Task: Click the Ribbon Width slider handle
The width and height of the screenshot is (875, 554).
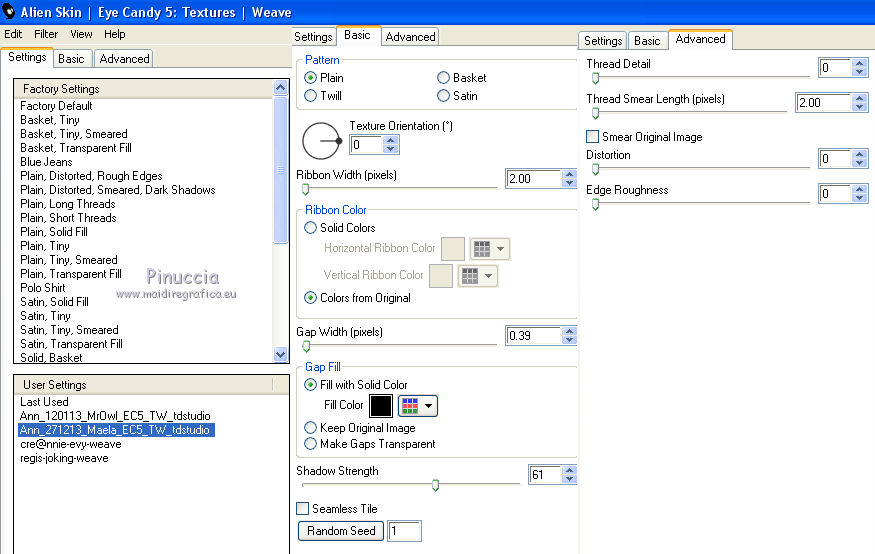Action: [x=305, y=190]
